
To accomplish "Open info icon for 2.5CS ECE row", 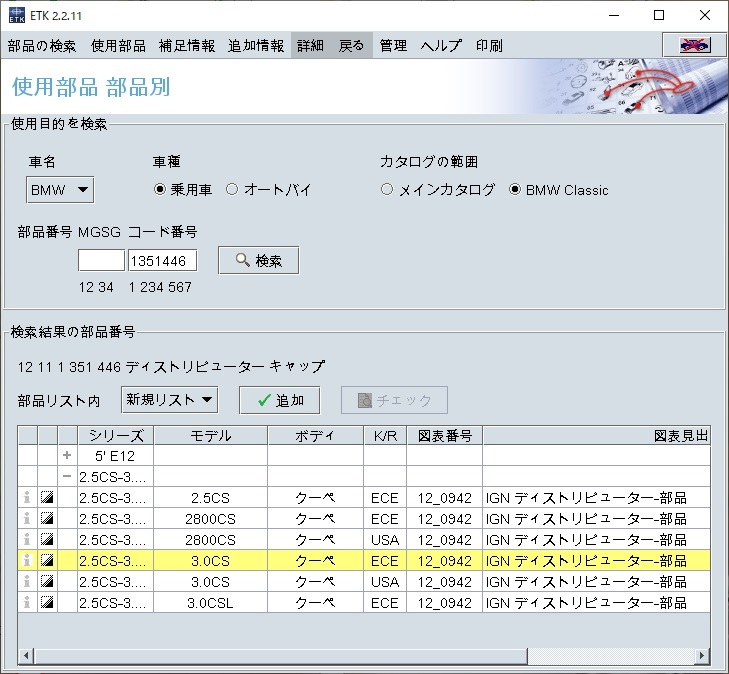I will [27, 498].
